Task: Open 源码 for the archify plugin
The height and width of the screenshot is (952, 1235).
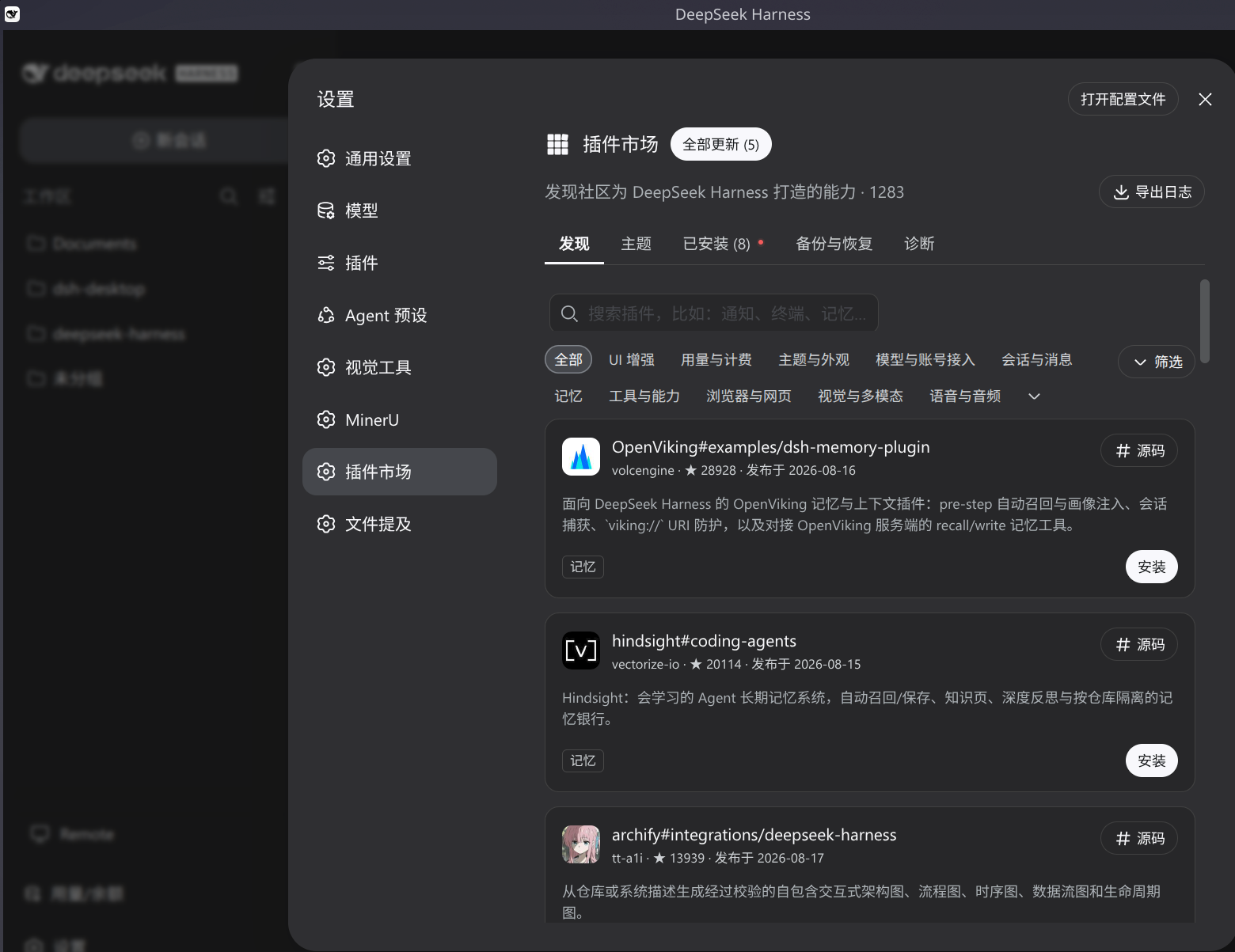Action: (x=1139, y=838)
